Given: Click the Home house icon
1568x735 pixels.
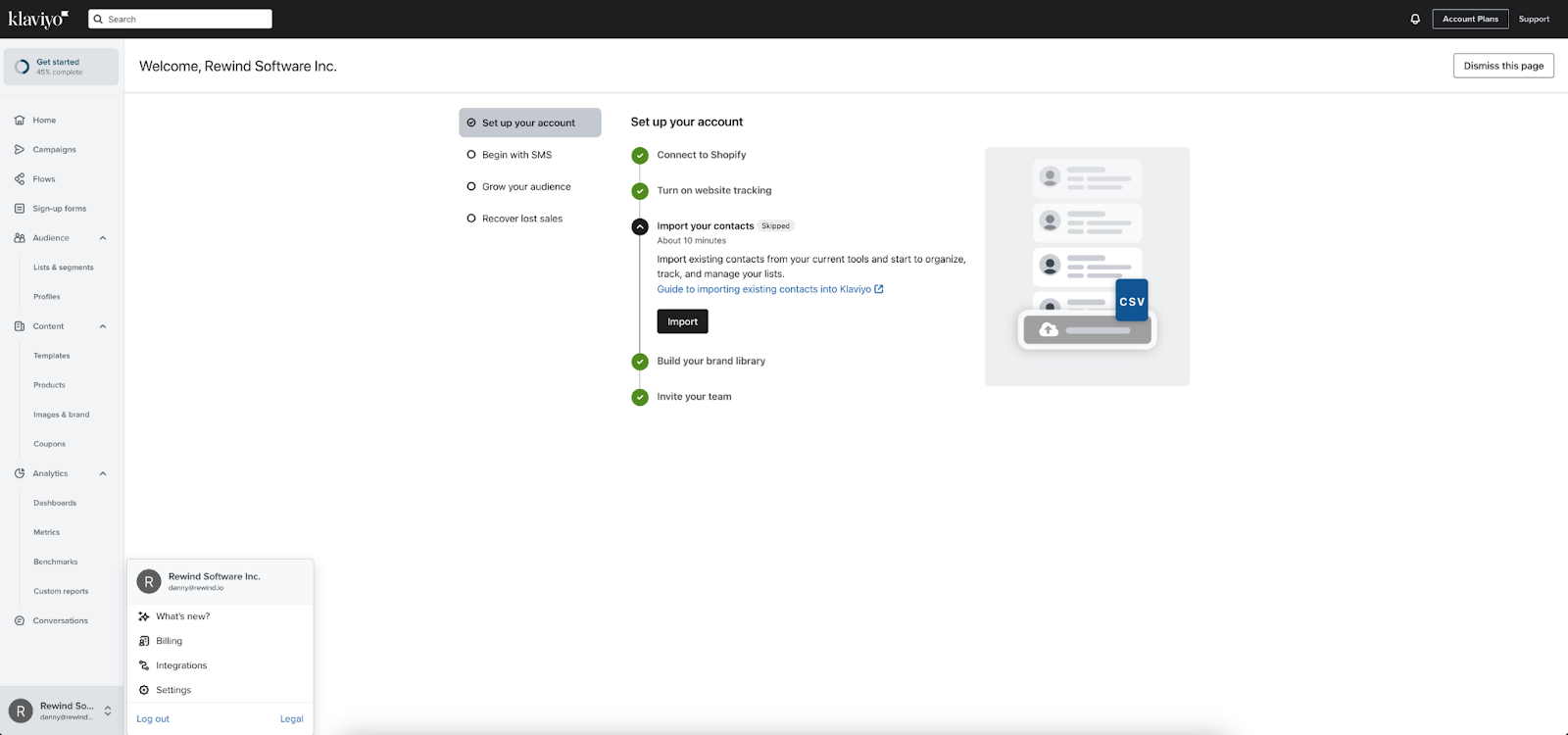Looking at the screenshot, I should pyautogui.click(x=20, y=121).
